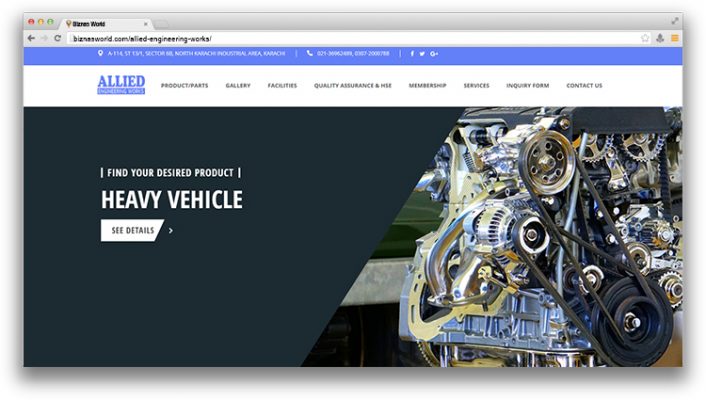The image size is (706, 400).
Task: Go back with the browser back arrow
Action: [31, 38]
